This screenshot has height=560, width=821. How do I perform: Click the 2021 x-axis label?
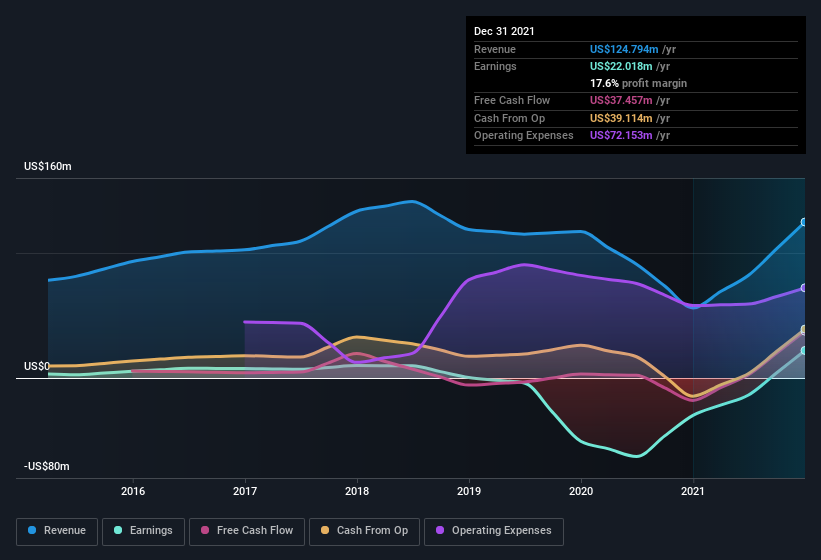point(693,491)
